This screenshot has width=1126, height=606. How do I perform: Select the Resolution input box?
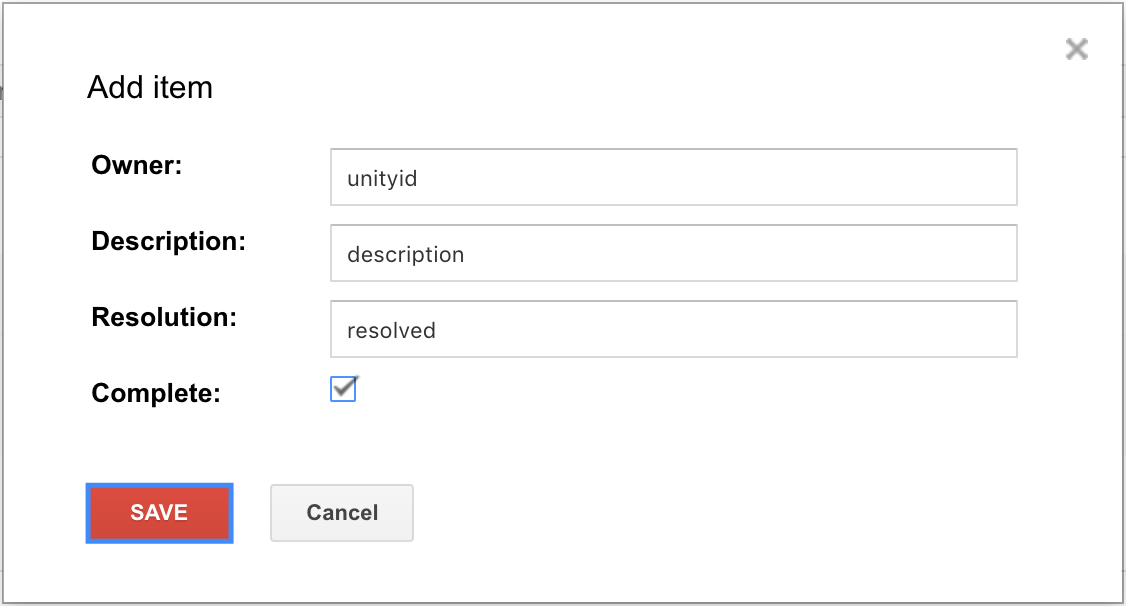[674, 329]
